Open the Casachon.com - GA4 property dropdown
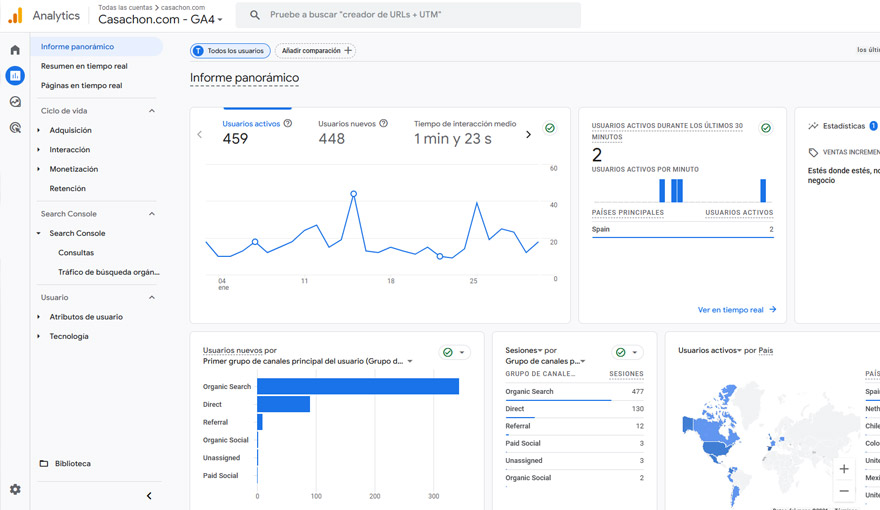The height and width of the screenshot is (510, 880). coord(160,20)
